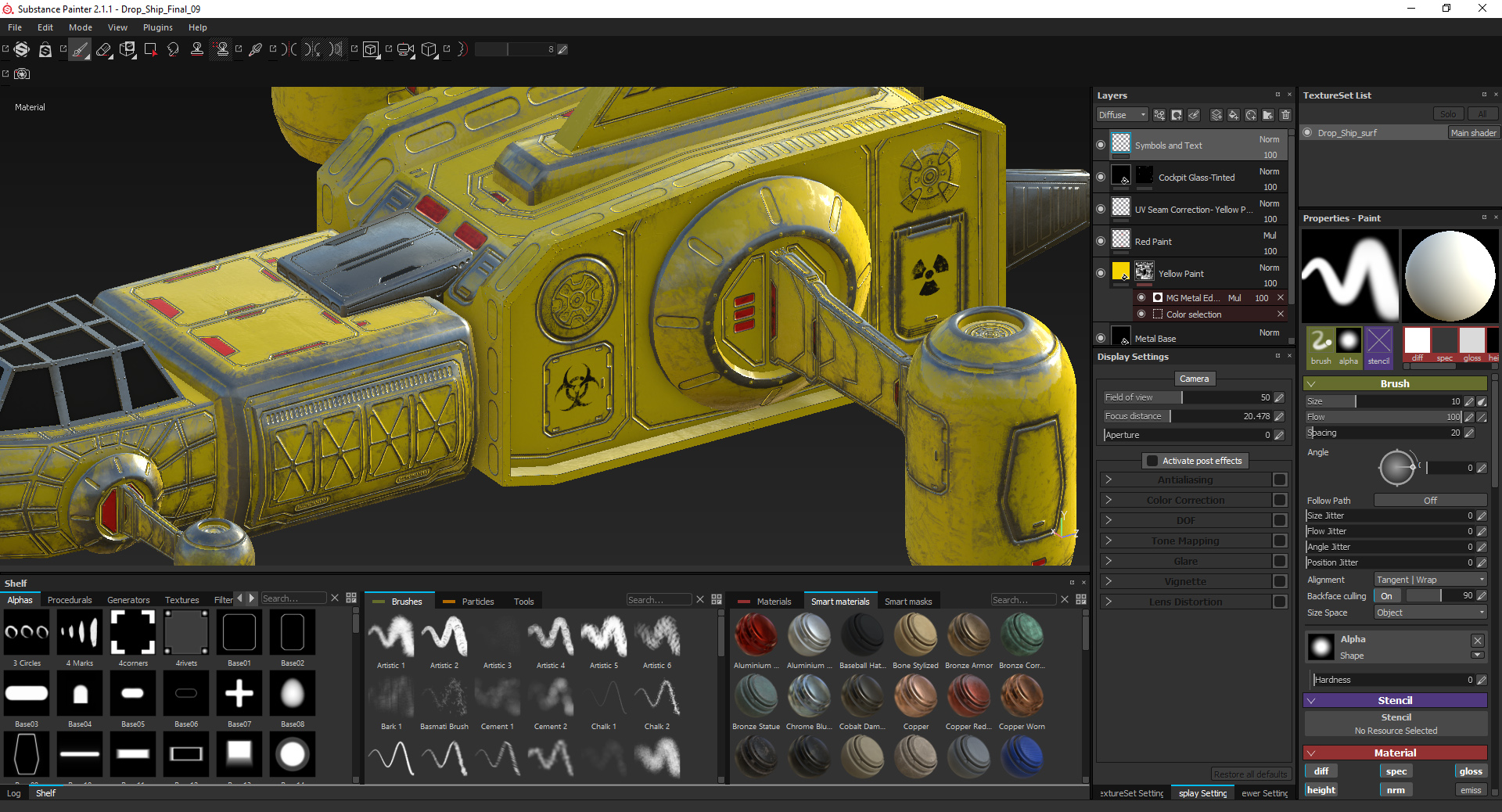
Task: Click the Solo button in TextureSet List
Action: [1449, 113]
